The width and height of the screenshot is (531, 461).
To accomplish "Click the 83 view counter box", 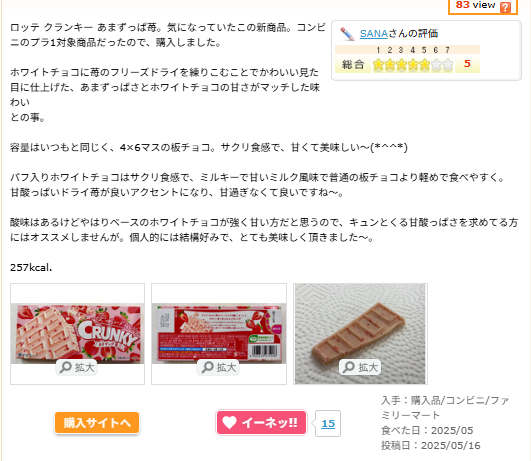I will (x=483, y=6).
